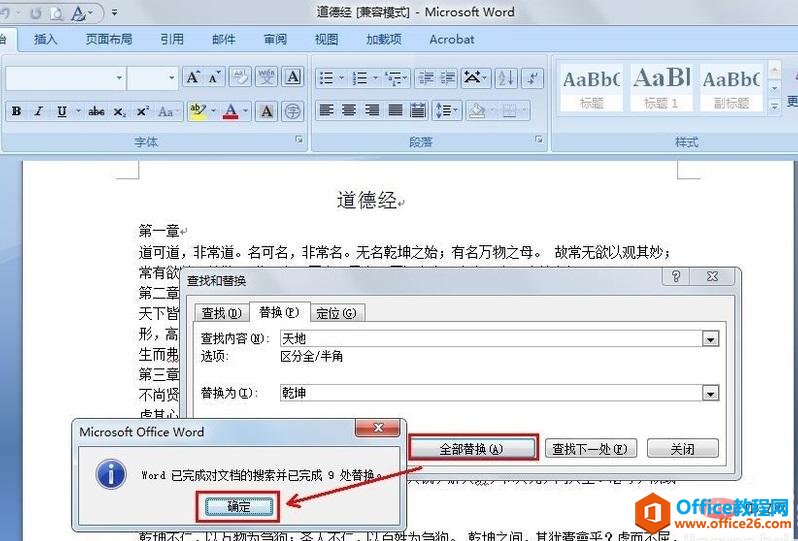Open the Review ribbon tab

pos(275,39)
